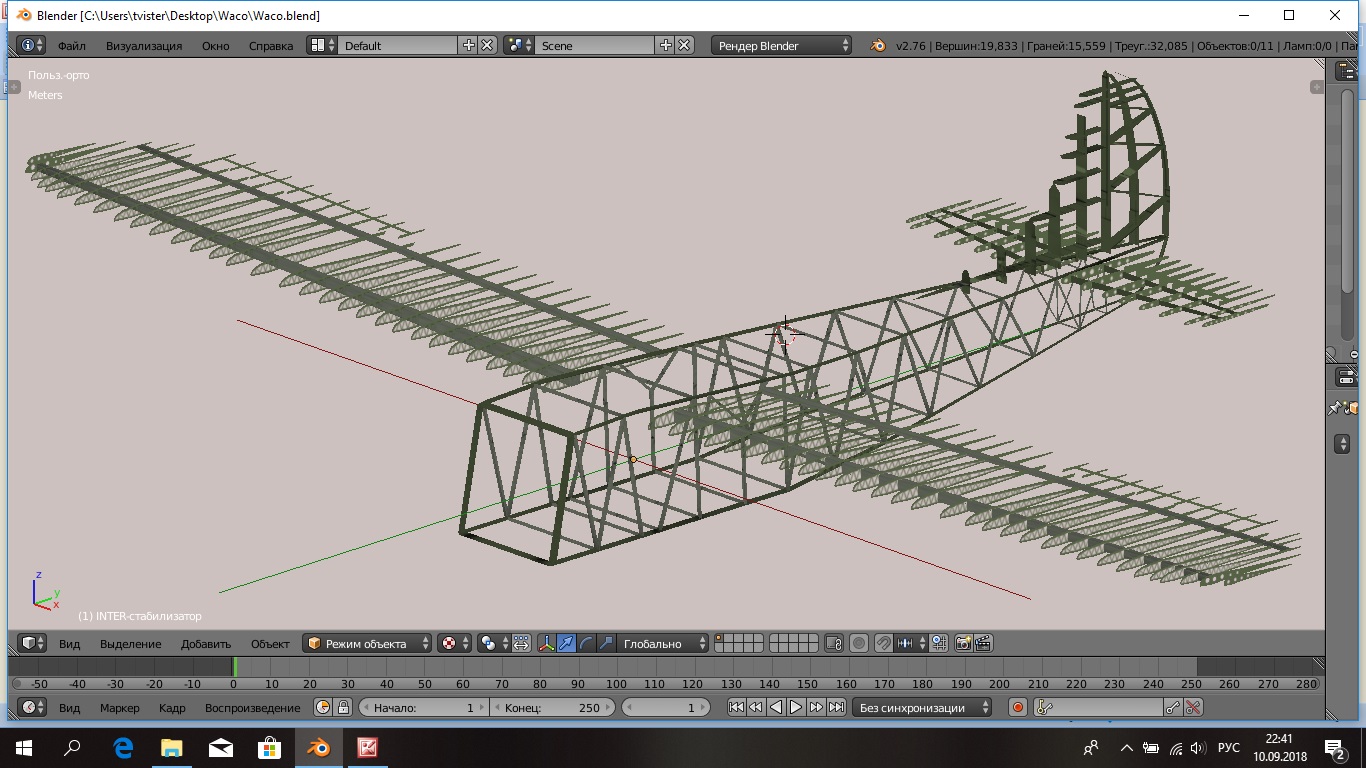Click the insert keyframe key icon
The image size is (1366, 768).
pos(1173,707)
